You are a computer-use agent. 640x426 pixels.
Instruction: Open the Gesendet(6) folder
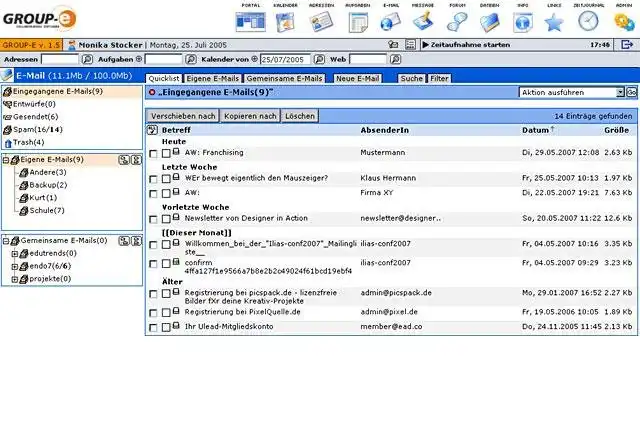(35, 117)
